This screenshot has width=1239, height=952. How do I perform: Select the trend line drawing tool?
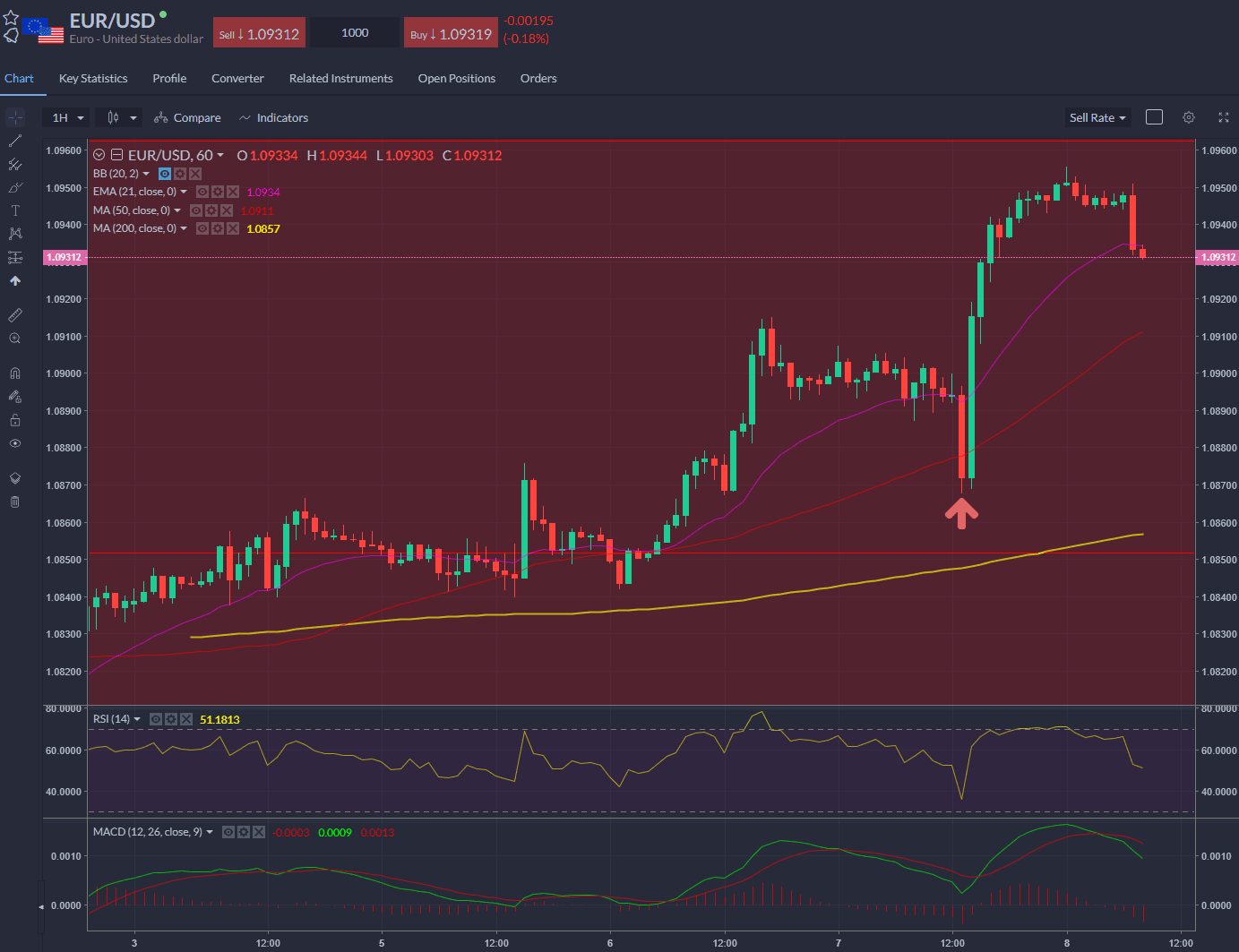pyautogui.click(x=15, y=141)
